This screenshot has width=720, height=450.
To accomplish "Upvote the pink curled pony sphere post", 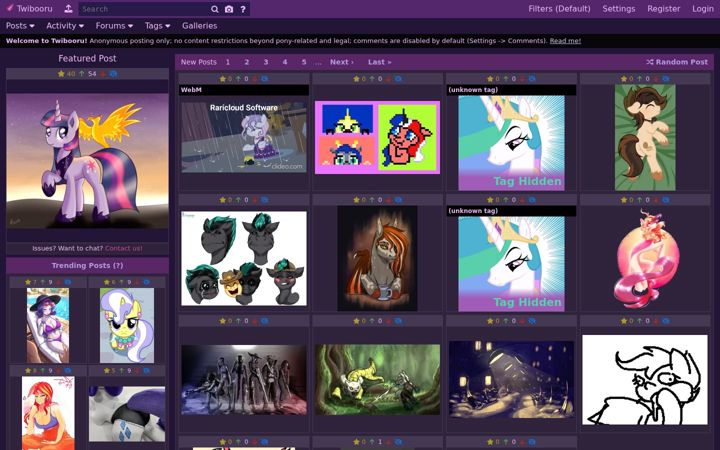I will 640,200.
